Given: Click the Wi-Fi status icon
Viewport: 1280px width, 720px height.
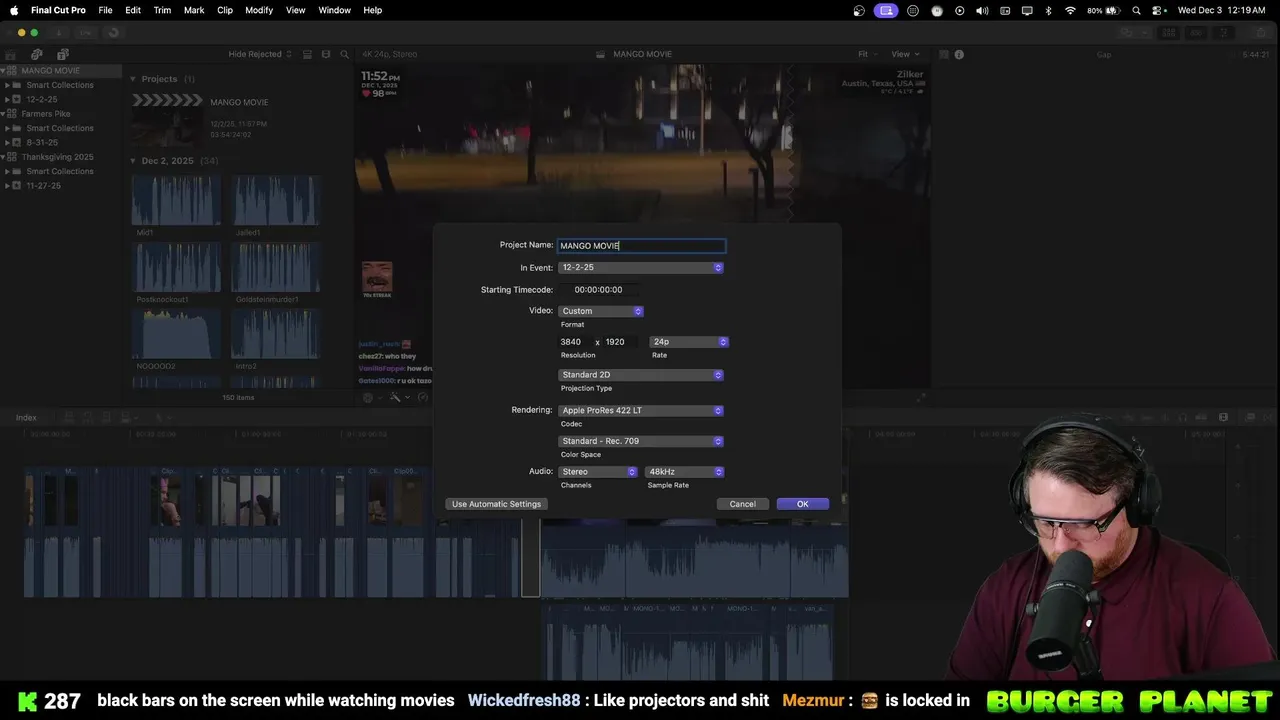Looking at the screenshot, I should 1070,10.
